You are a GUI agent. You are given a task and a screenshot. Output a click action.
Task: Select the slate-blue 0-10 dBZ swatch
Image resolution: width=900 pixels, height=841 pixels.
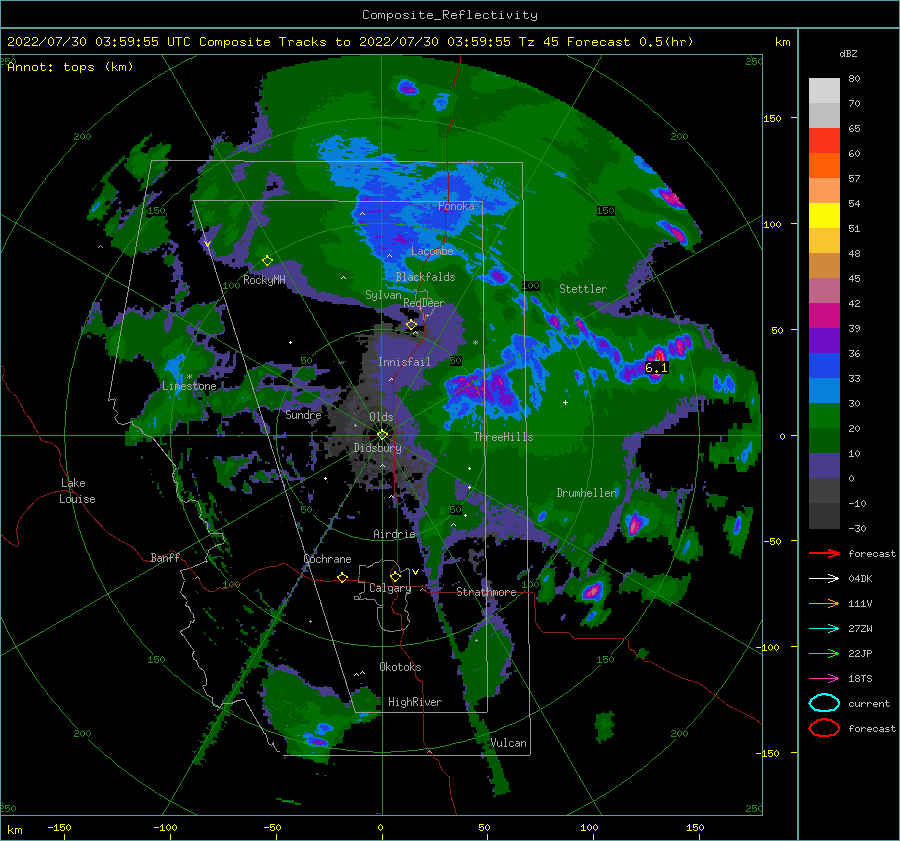coord(824,466)
